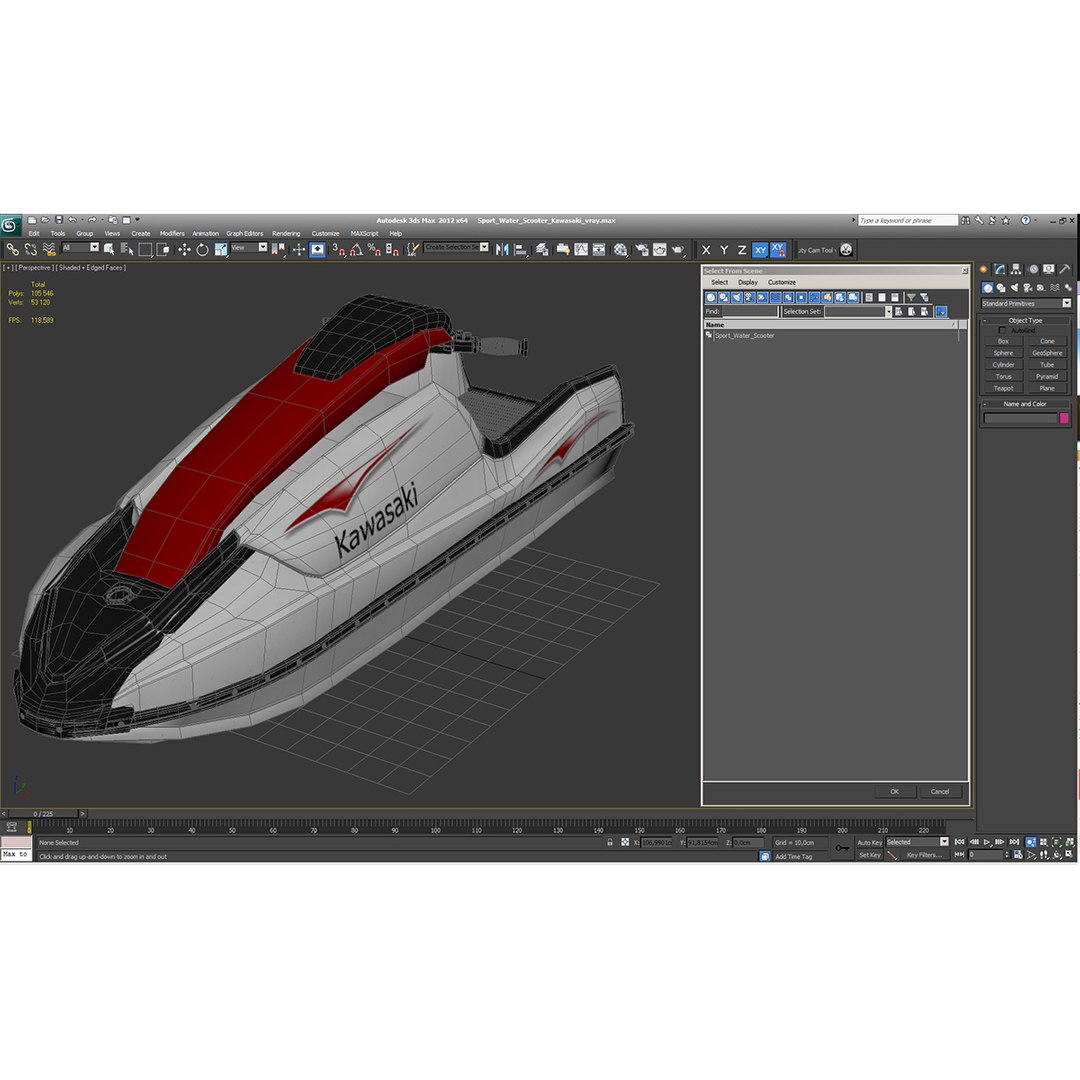The height and width of the screenshot is (1080, 1080).
Task: Restrict transform to the X axis
Action: pyautogui.click(x=706, y=250)
